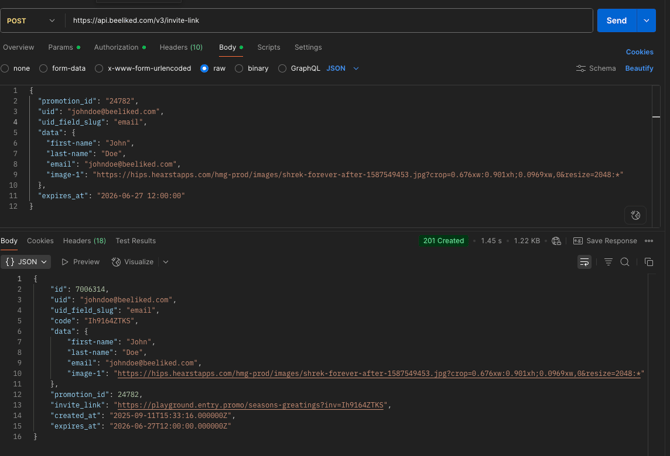Click the blue Send button

tap(617, 21)
